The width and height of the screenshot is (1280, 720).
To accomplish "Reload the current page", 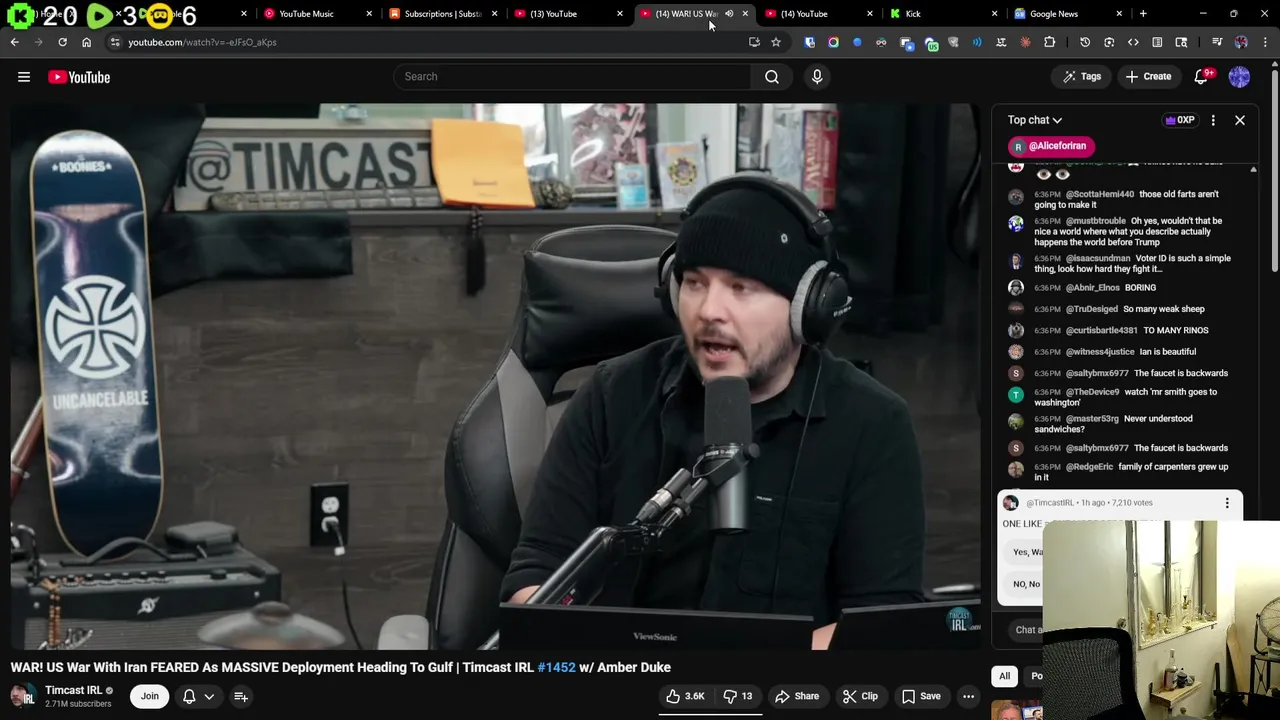I will 62,42.
